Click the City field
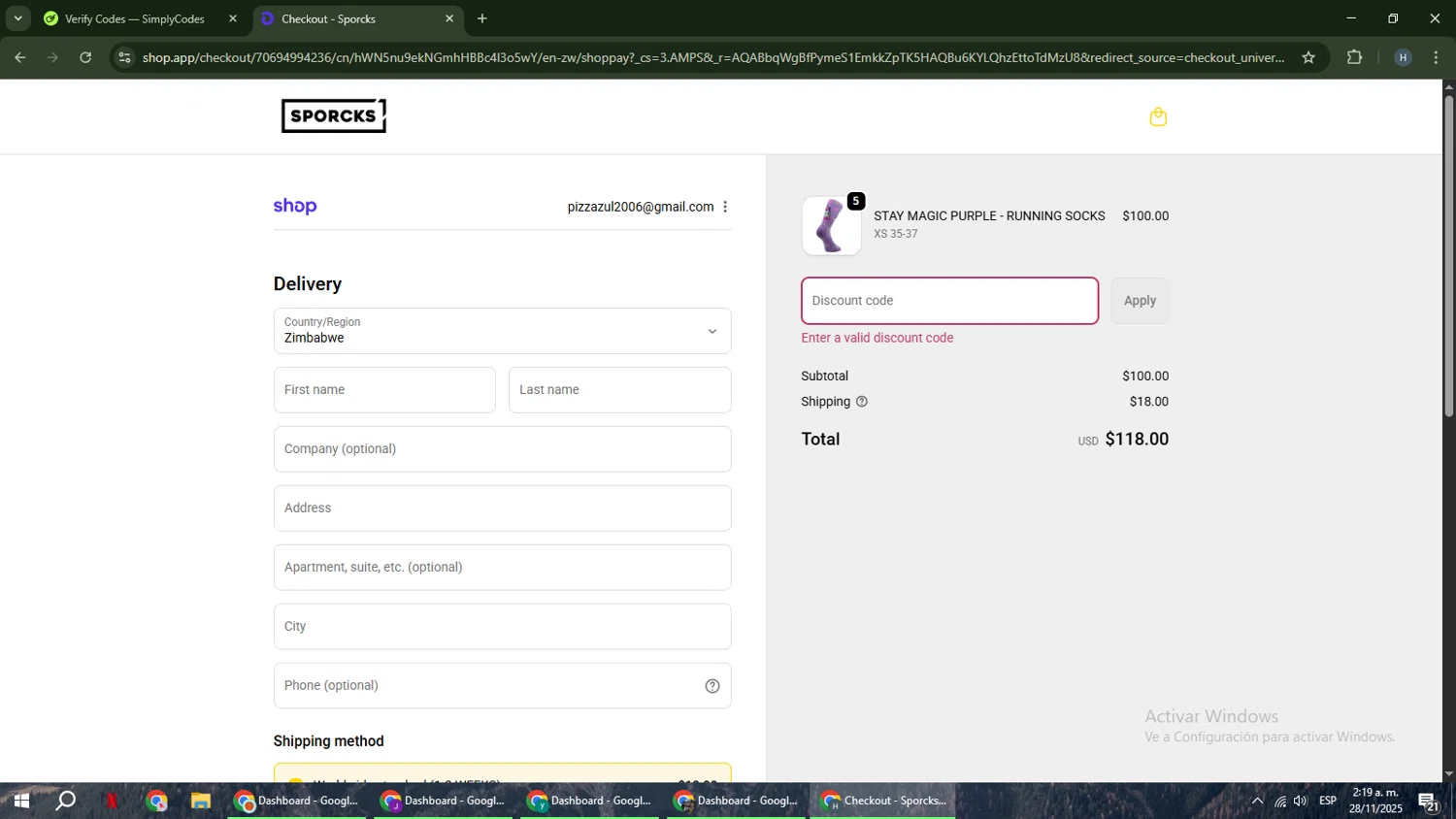1456x819 pixels. pyautogui.click(x=502, y=627)
